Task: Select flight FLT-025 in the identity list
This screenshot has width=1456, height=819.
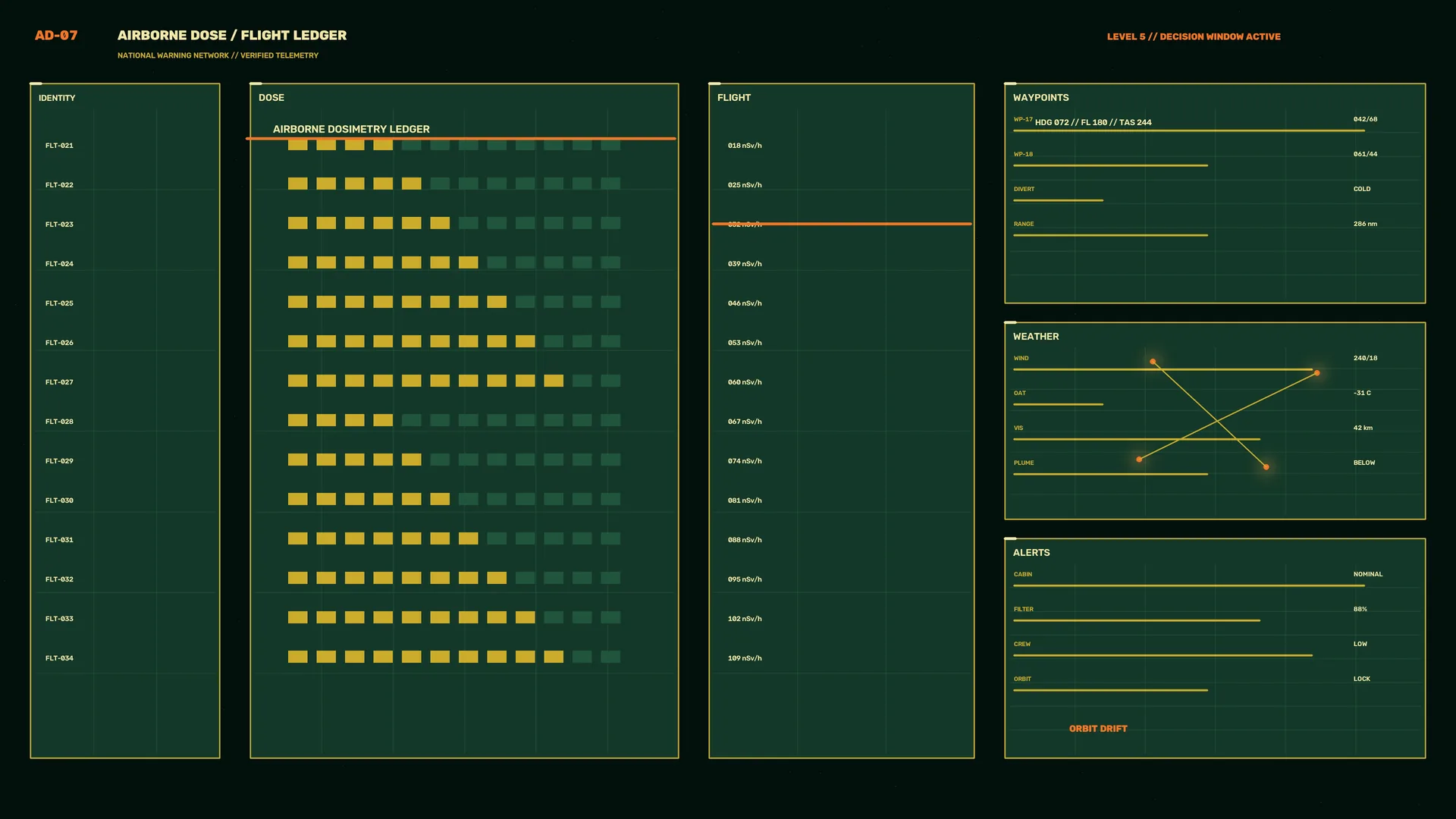Action: [x=59, y=303]
